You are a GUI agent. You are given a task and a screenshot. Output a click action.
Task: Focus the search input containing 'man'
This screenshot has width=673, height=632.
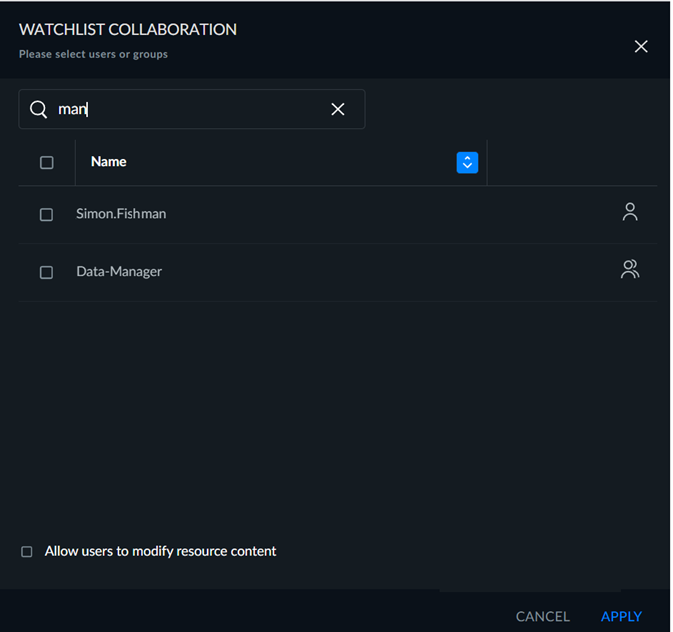coord(191,109)
